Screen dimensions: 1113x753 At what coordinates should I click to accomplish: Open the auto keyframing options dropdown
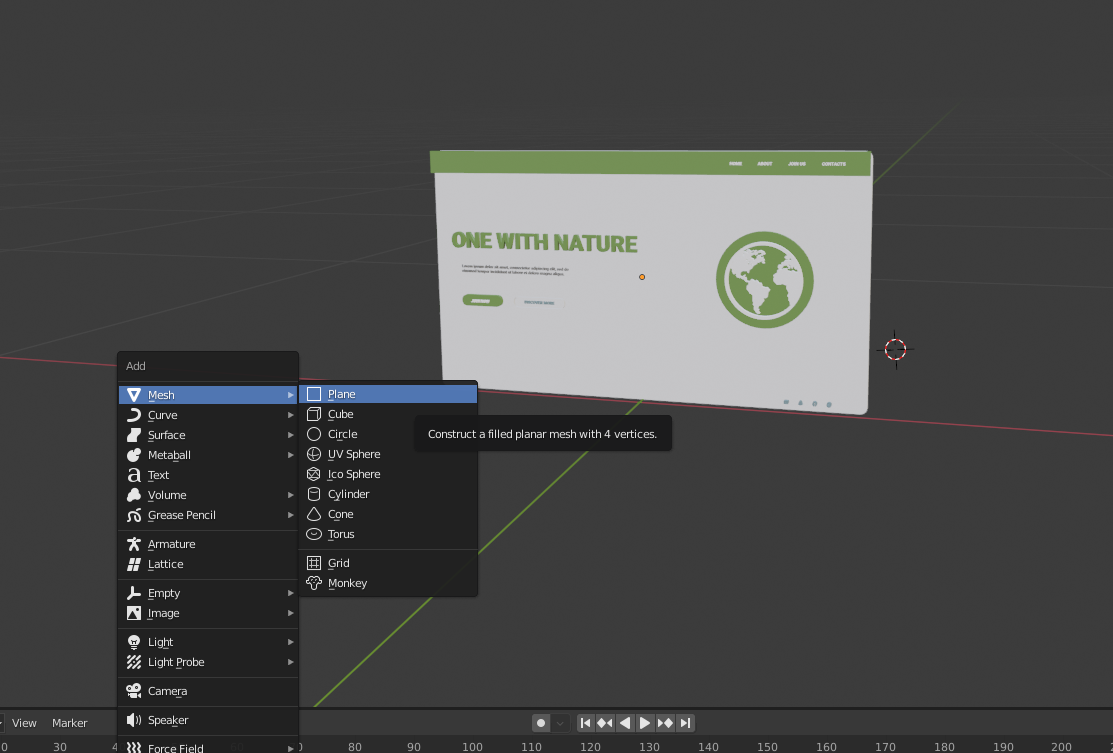point(560,722)
